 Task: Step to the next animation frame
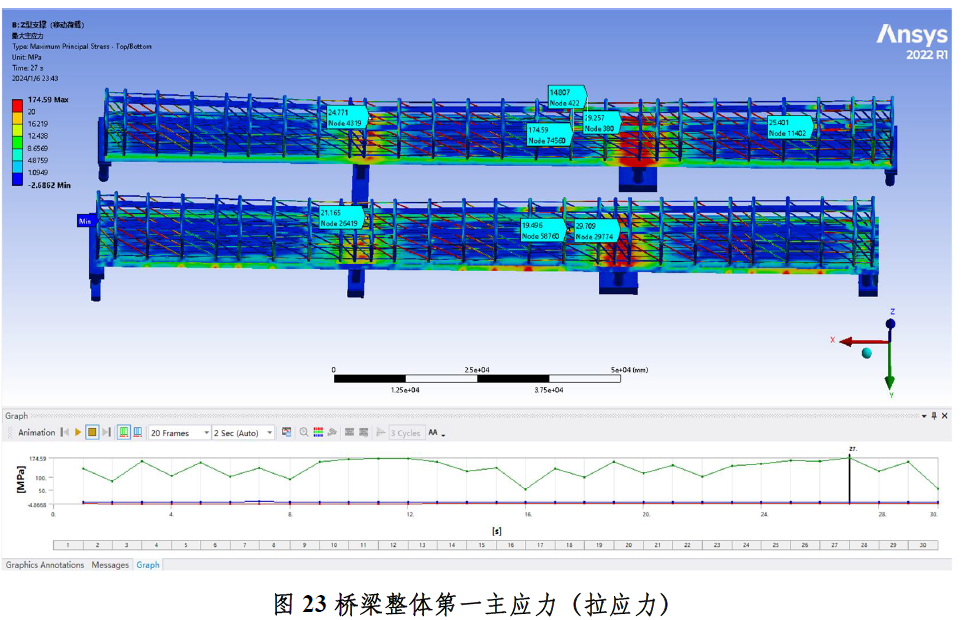[104, 433]
